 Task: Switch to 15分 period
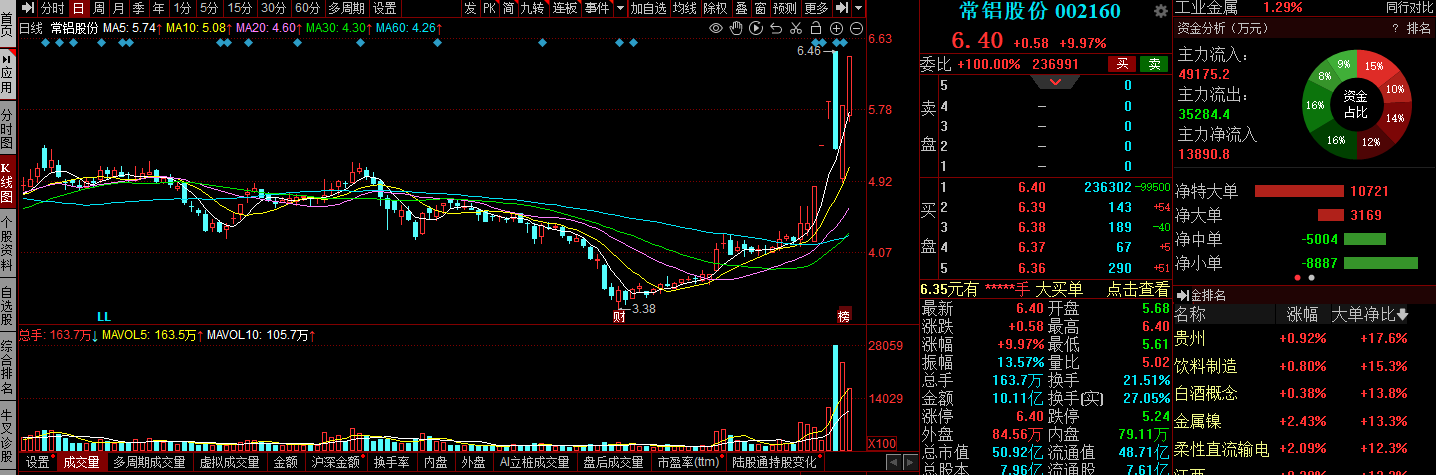click(240, 8)
